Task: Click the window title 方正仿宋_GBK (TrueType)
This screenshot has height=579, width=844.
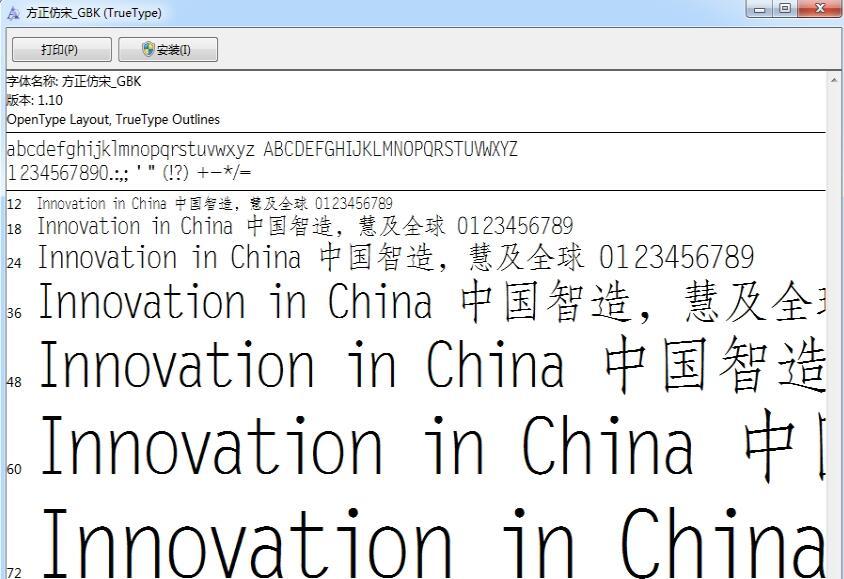Action: (x=93, y=13)
